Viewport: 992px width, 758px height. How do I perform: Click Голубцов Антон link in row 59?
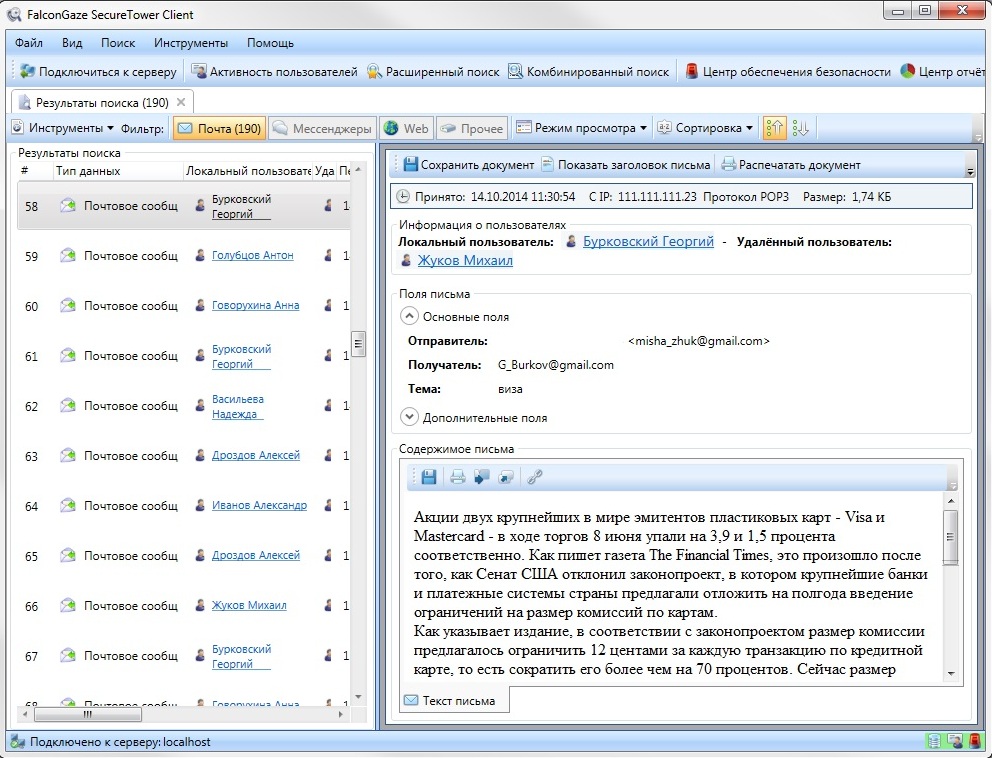pyautogui.click(x=252, y=255)
